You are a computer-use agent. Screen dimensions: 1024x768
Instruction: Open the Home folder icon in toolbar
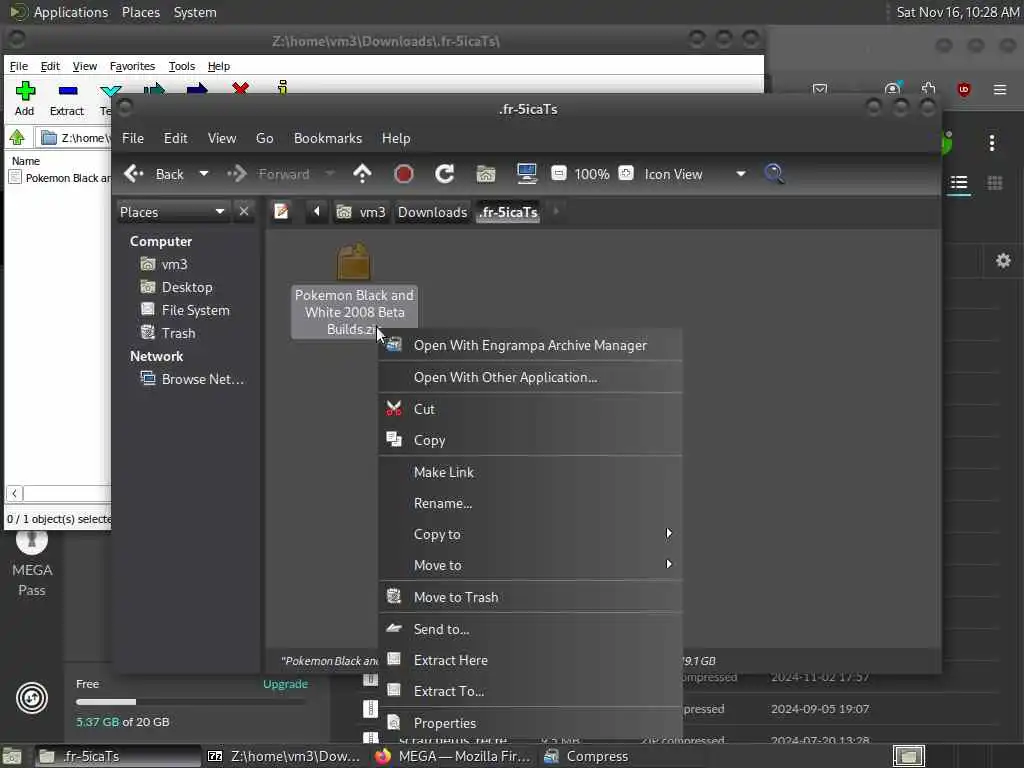click(486, 174)
